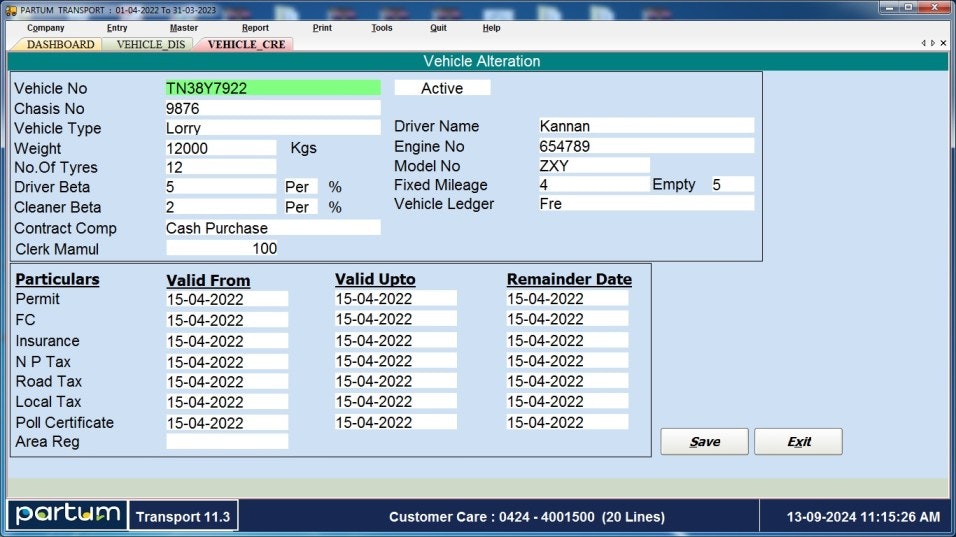Open the Report menu
The width and height of the screenshot is (956, 537).
(255, 27)
